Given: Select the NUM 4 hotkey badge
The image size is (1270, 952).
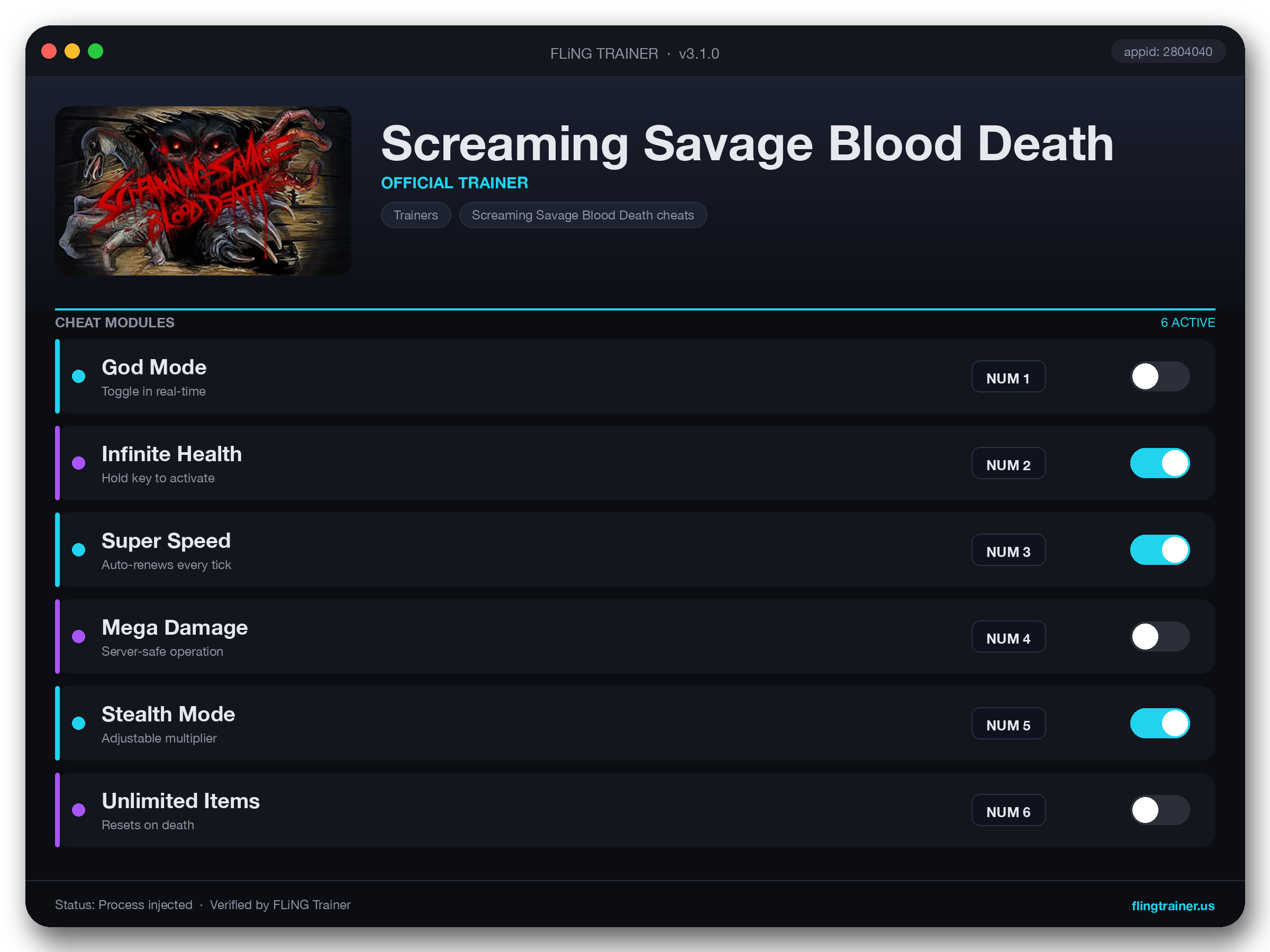Looking at the screenshot, I should (1008, 636).
